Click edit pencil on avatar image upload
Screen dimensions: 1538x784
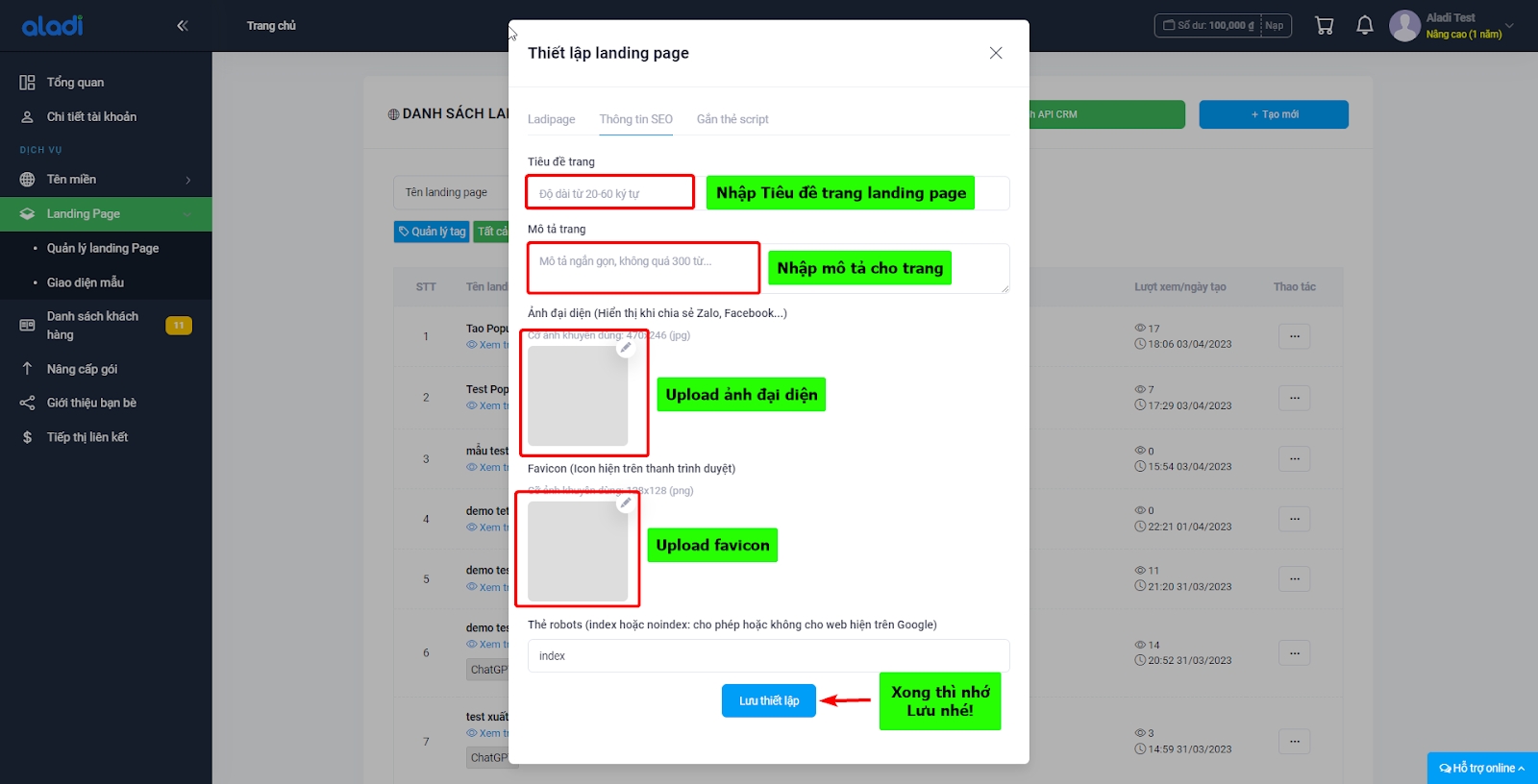[x=626, y=348]
